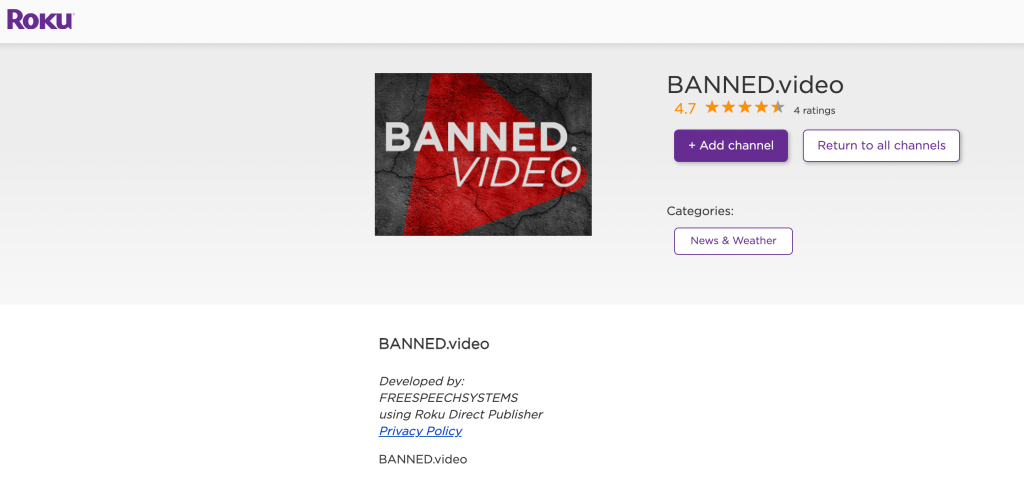Click the BANNED.video description under Privacy Policy
This screenshot has width=1024, height=480.
point(423,459)
